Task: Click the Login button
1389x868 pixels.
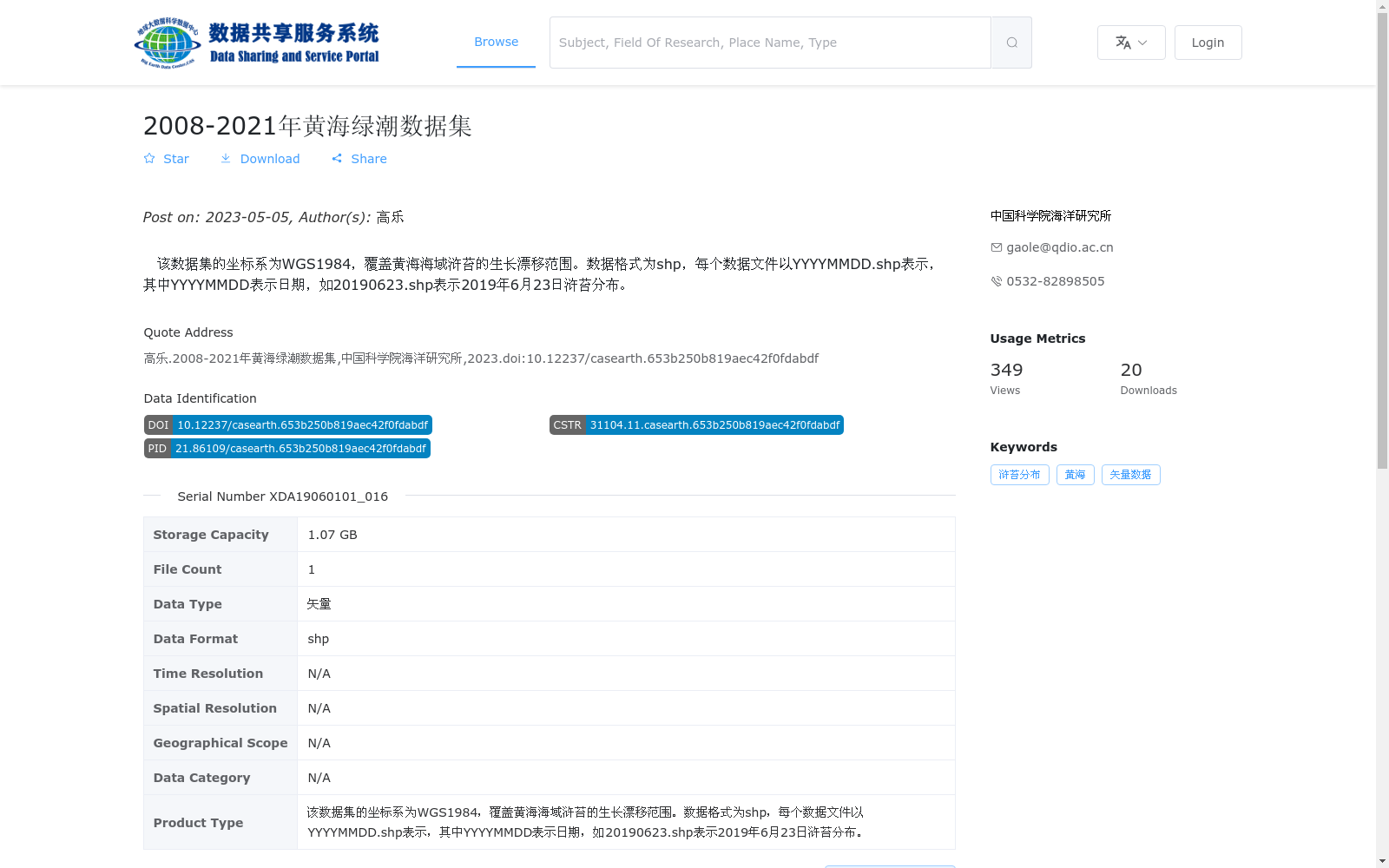Action: coord(1208,43)
